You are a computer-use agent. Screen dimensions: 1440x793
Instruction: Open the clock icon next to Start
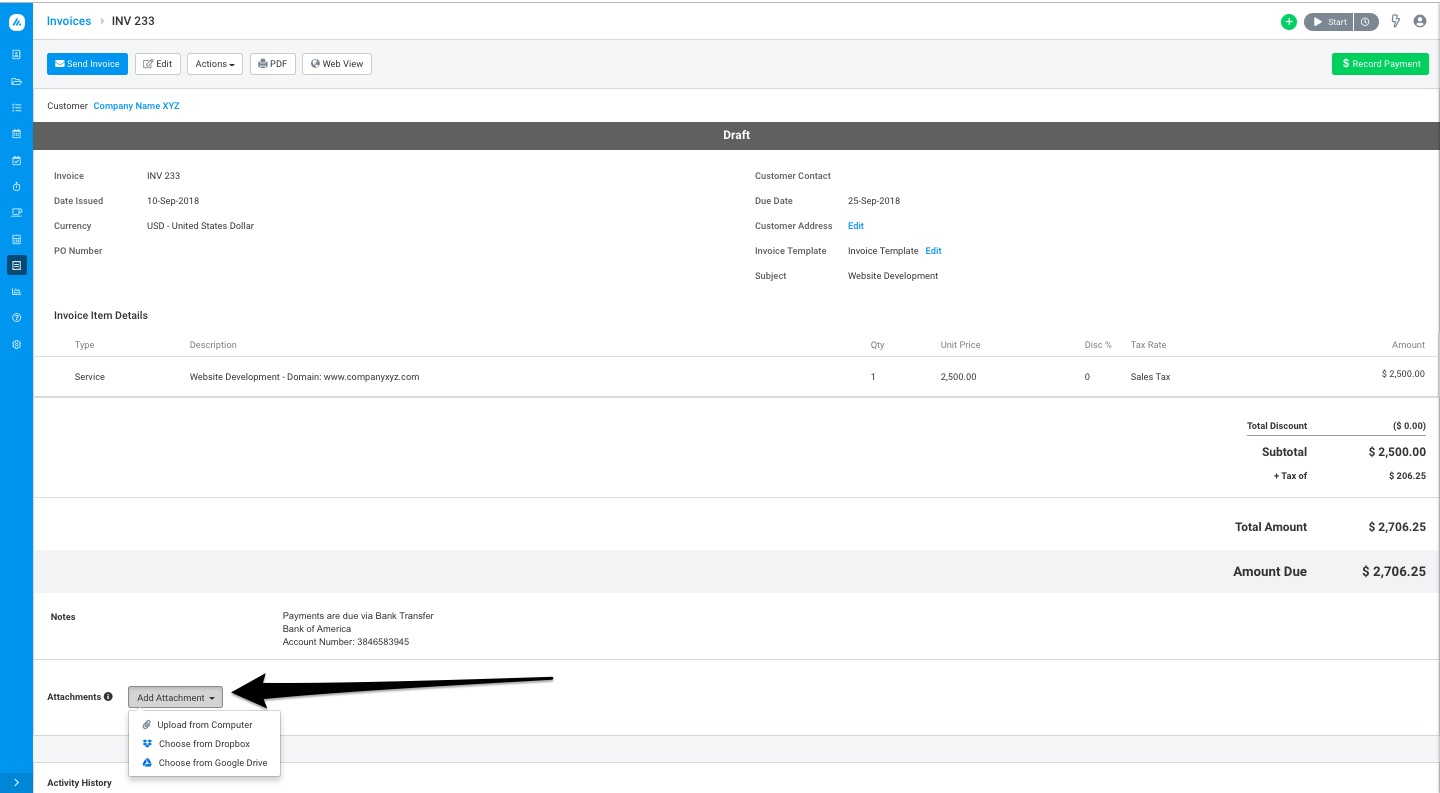tap(1366, 22)
